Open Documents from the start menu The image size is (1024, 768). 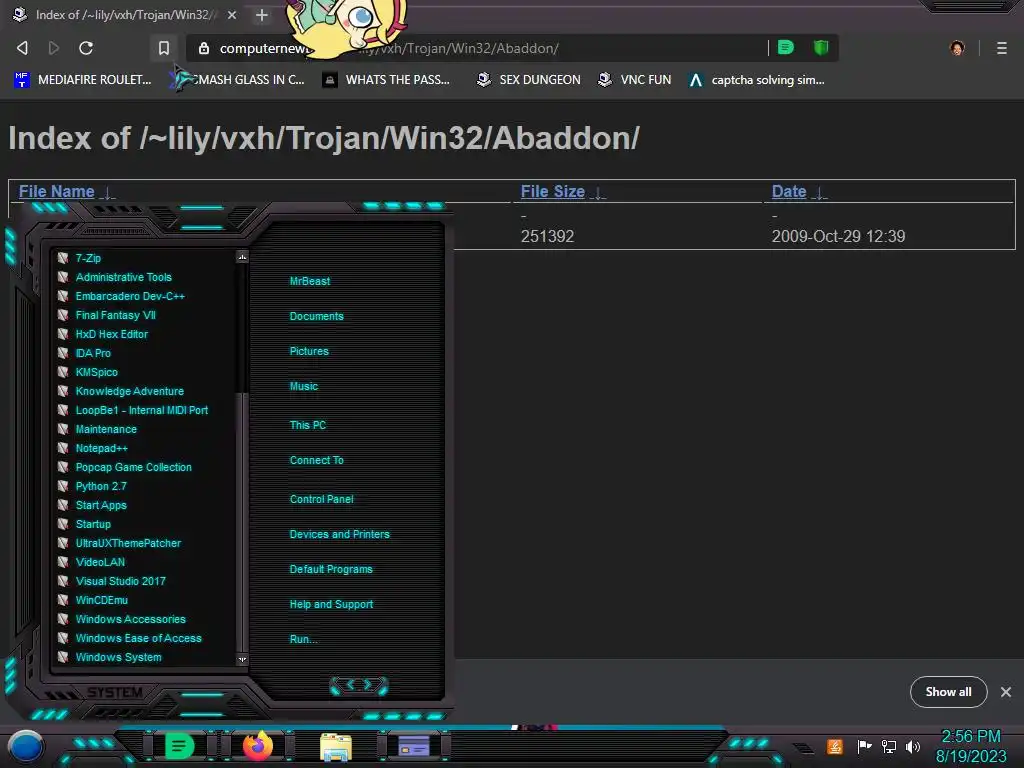tap(316, 316)
